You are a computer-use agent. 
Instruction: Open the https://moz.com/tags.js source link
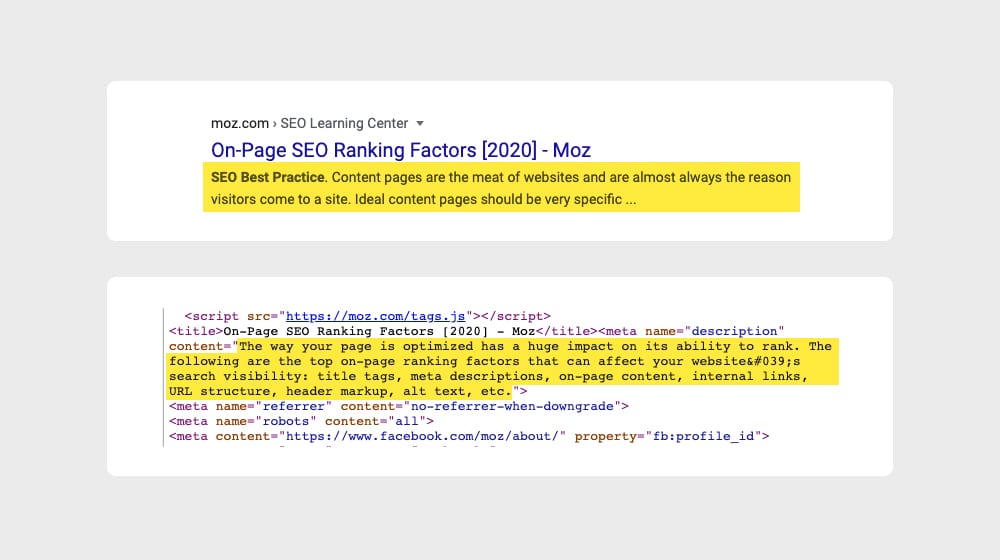pos(375,316)
